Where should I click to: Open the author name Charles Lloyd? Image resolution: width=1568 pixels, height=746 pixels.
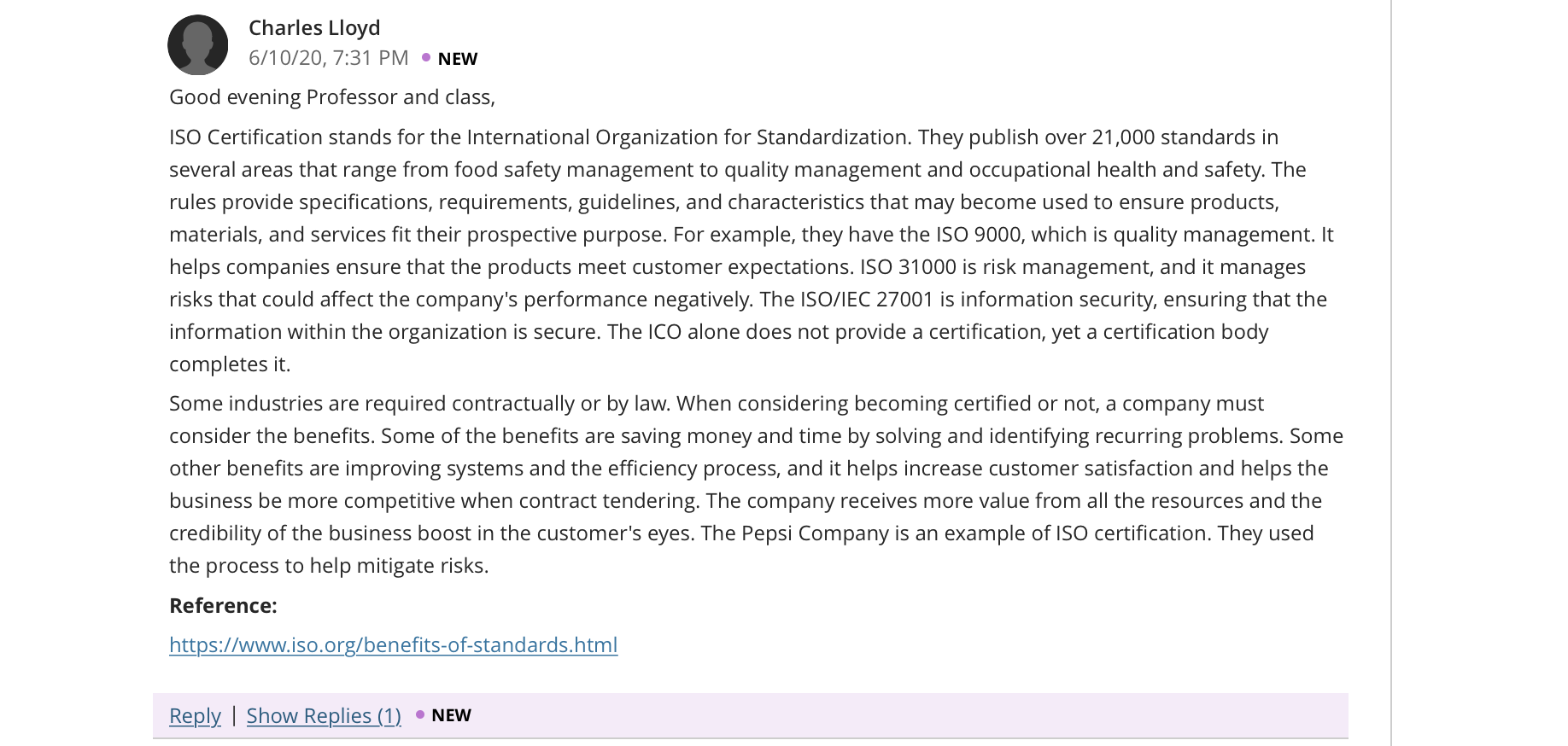314,28
